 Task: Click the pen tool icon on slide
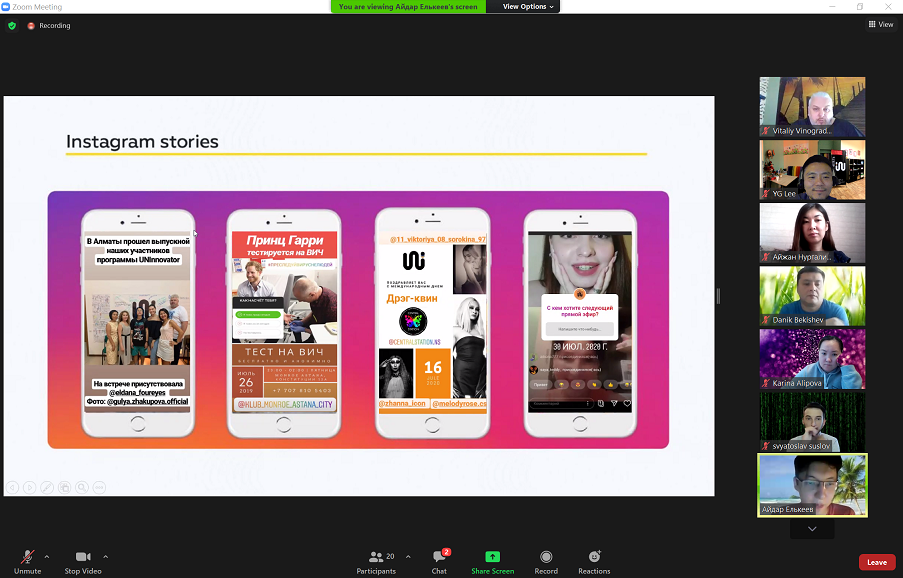pos(47,488)
